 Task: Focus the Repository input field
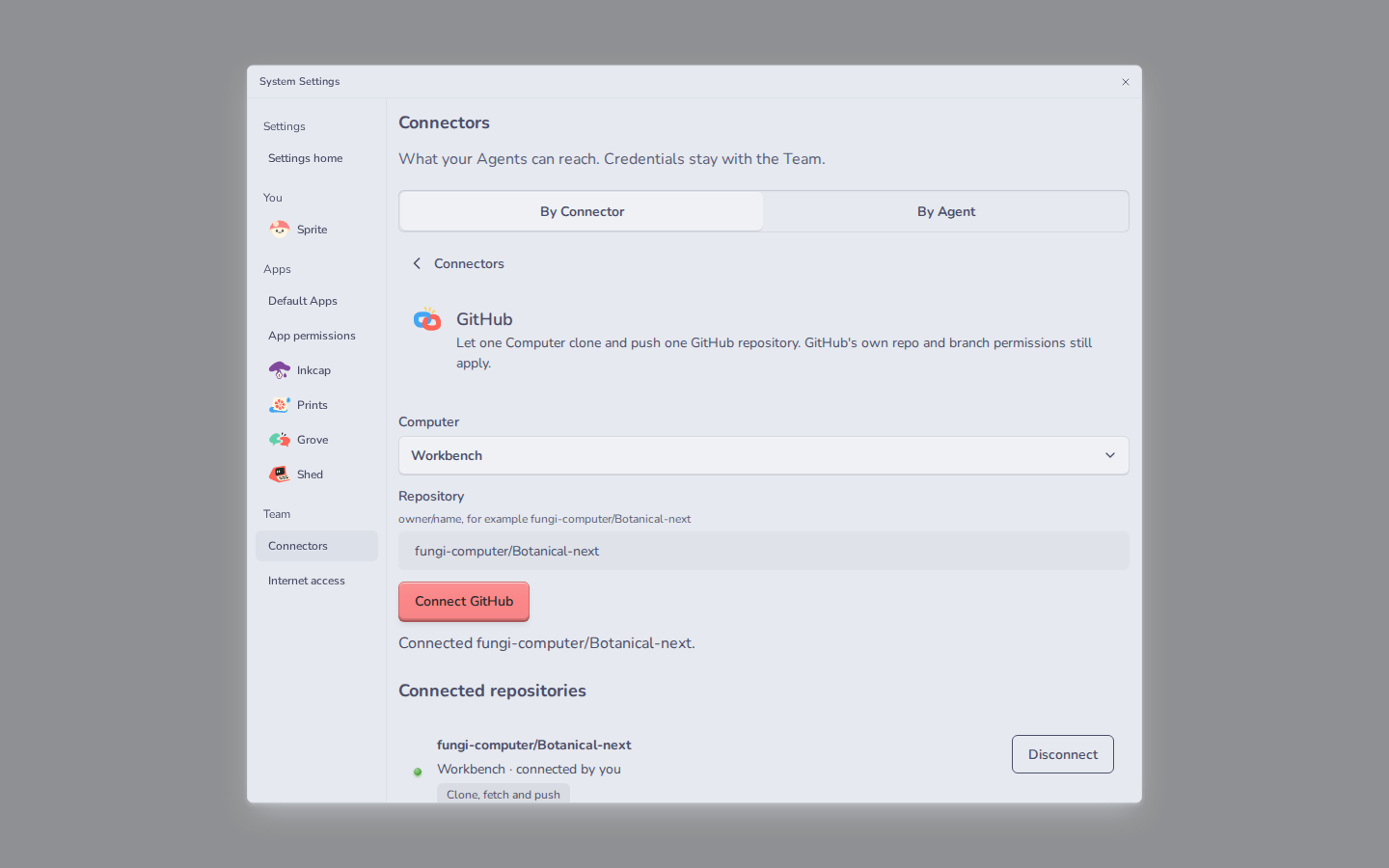pyautogui.click(x=764, y=551)
